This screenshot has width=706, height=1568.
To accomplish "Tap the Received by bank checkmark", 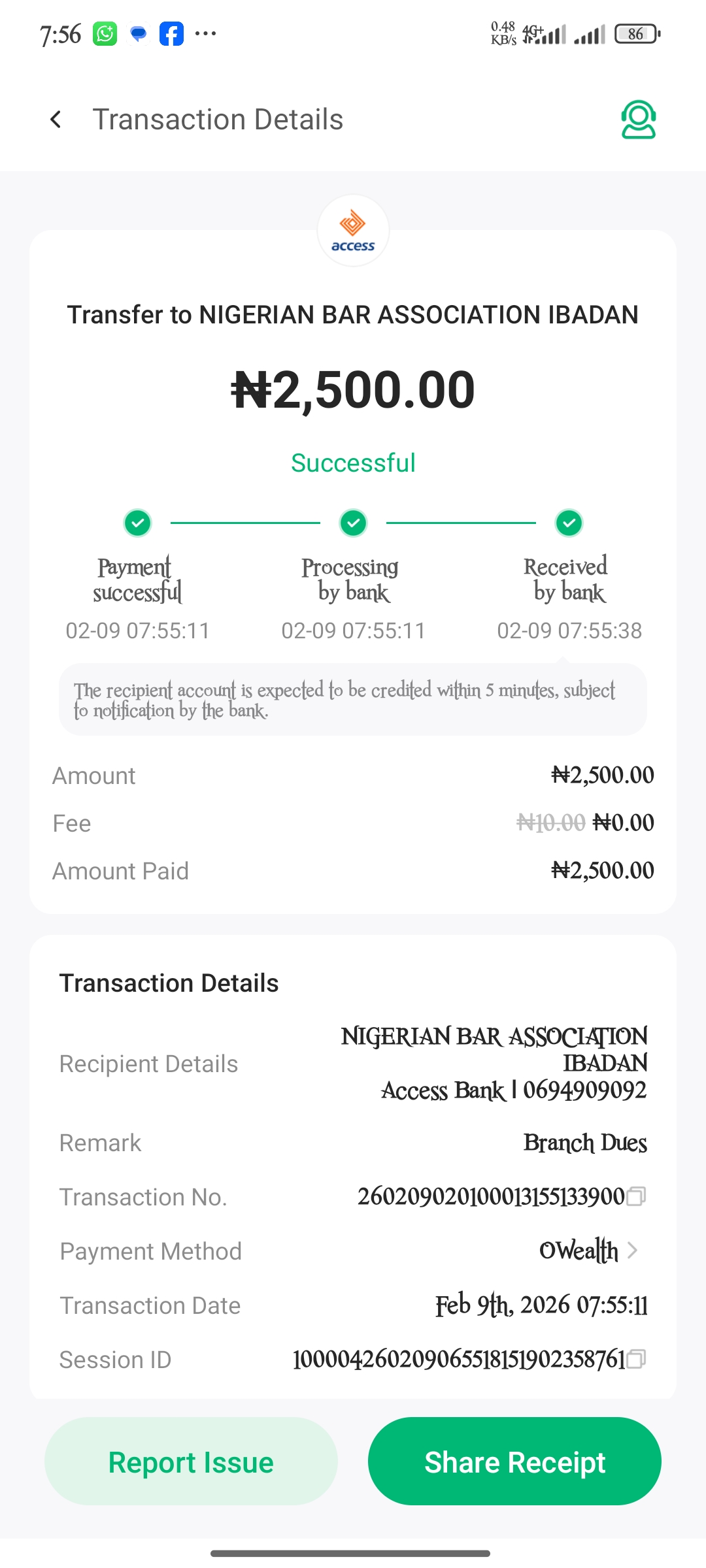I will (569, 523).
